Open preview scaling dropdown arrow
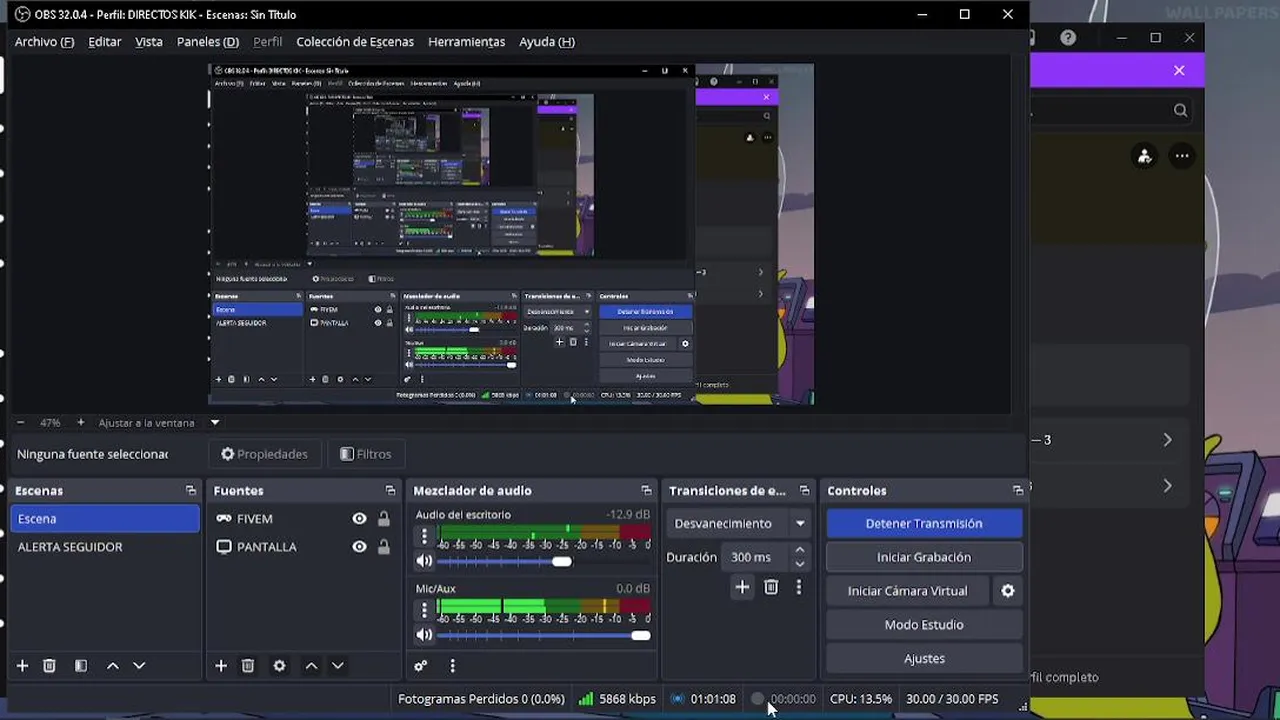Screen dimensions: 1280x720 tap(214, 423)
